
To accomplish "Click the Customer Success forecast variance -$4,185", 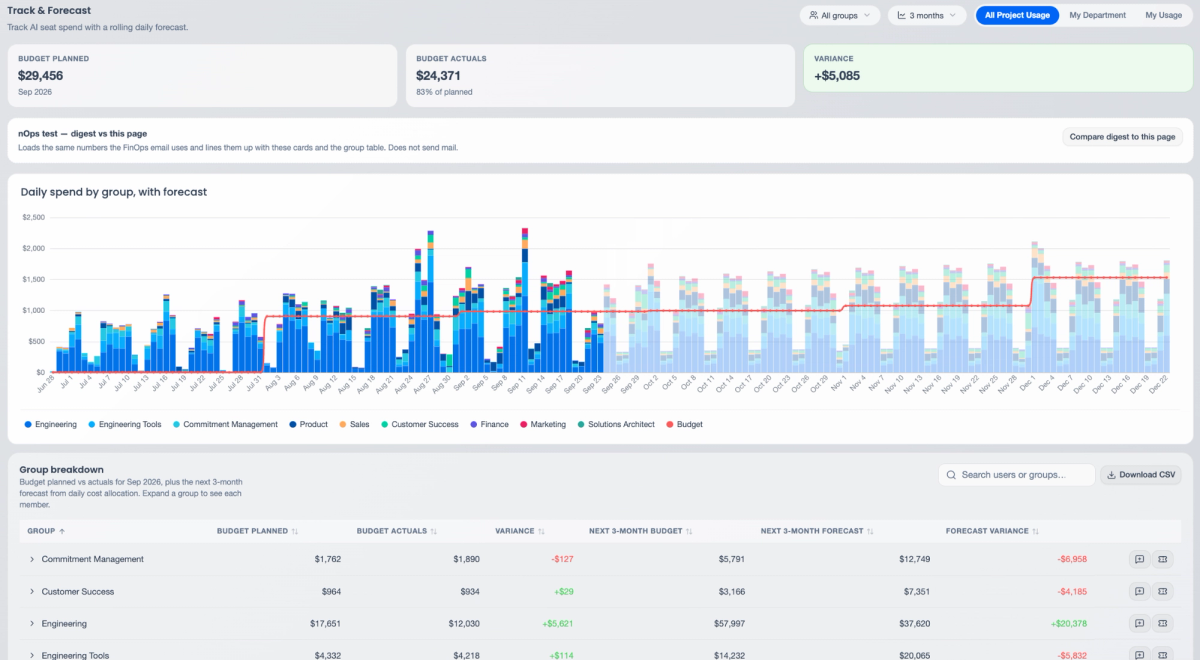I will [1071, 591].
